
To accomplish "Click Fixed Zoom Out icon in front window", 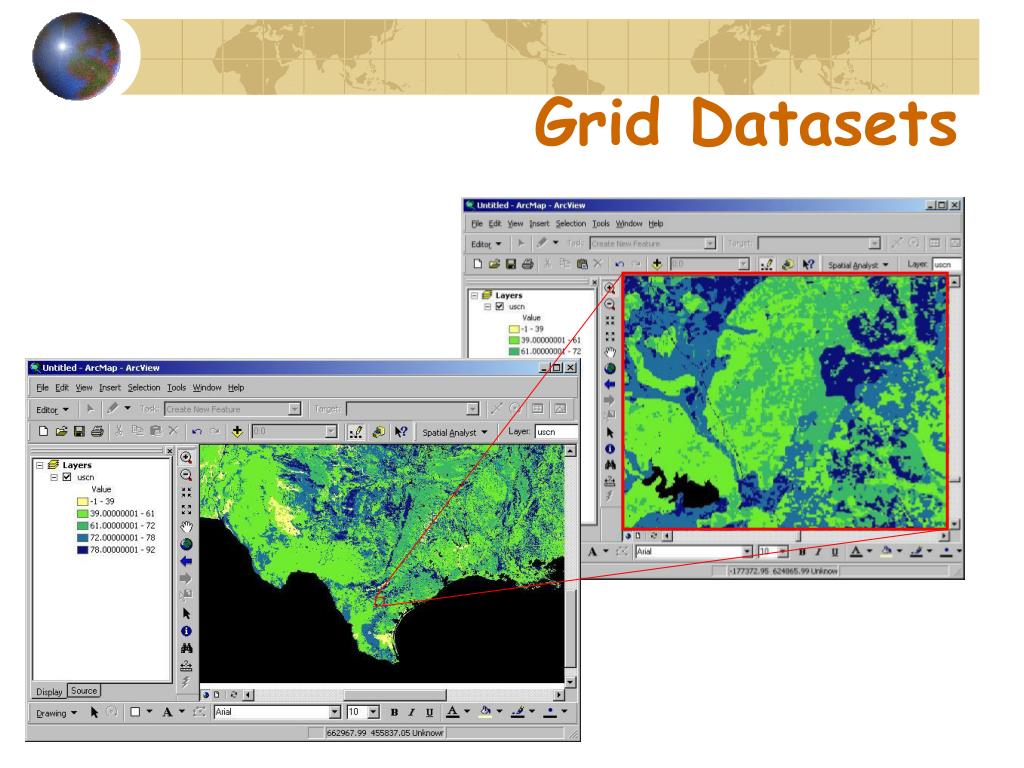I will click(x=186, y=509).
